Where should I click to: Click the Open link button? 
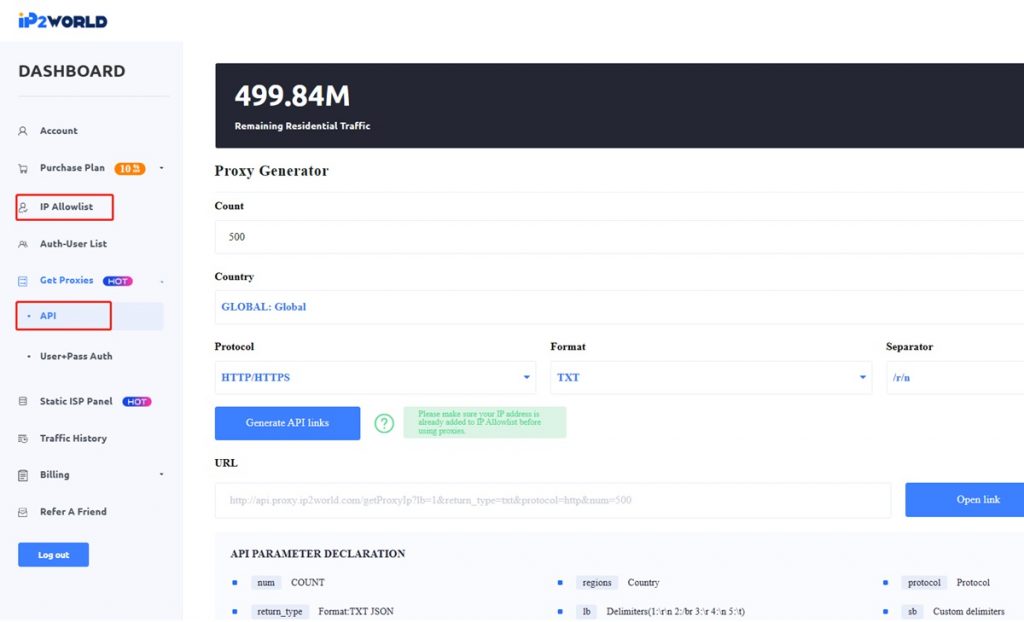(965, 500)
